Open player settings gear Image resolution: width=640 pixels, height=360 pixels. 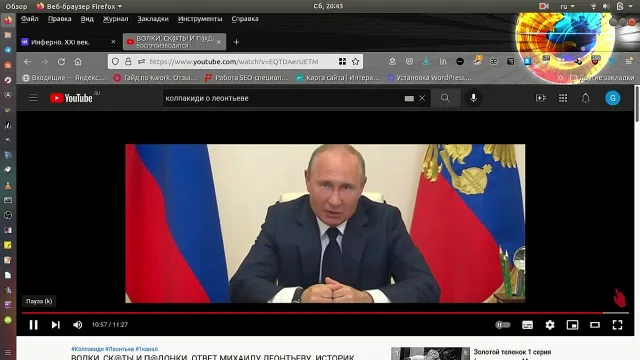click(x=550, y=324)
